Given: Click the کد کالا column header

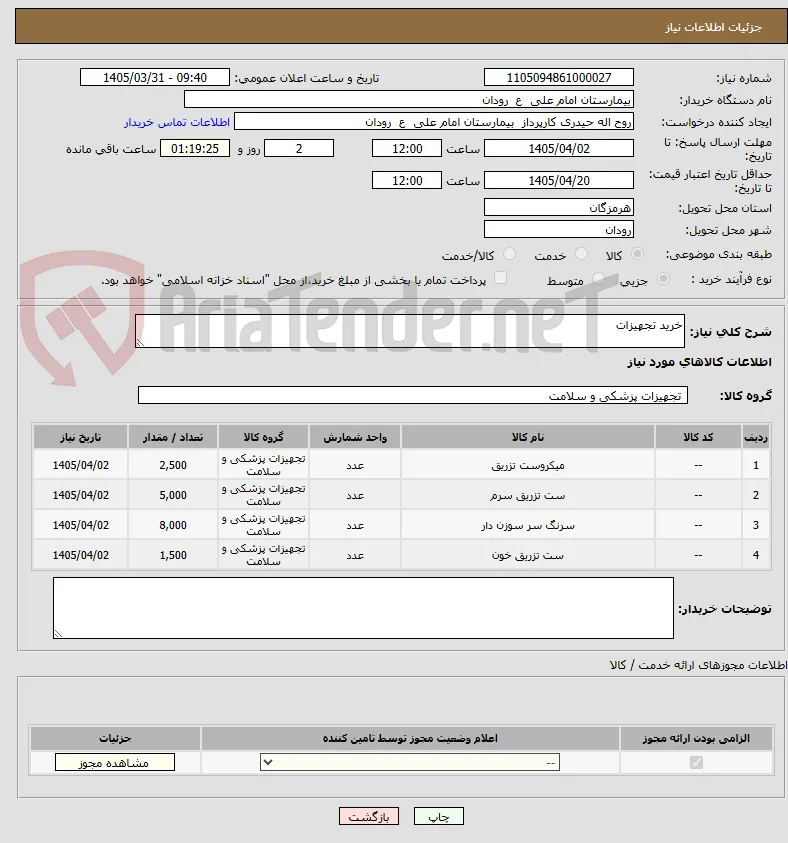Looking at the screenshot, I should tap(698, 437).
